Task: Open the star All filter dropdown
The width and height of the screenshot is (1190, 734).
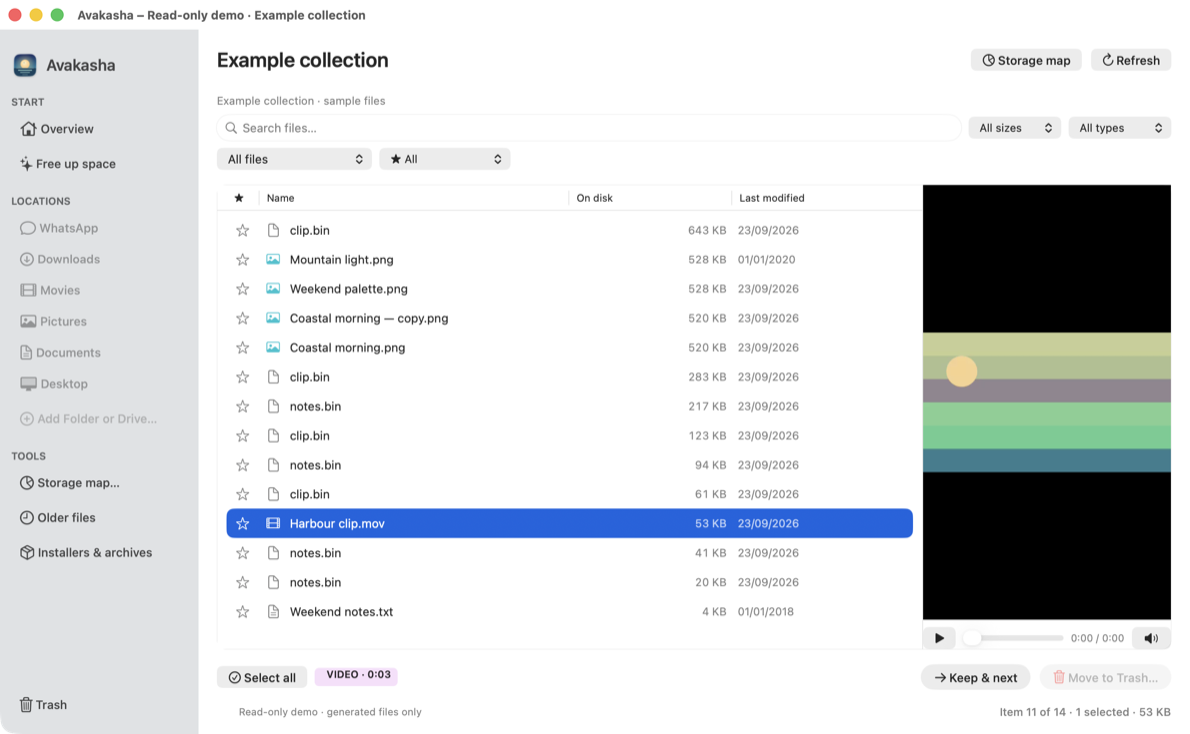Action: pyautogui.click(x=445, y=159)
